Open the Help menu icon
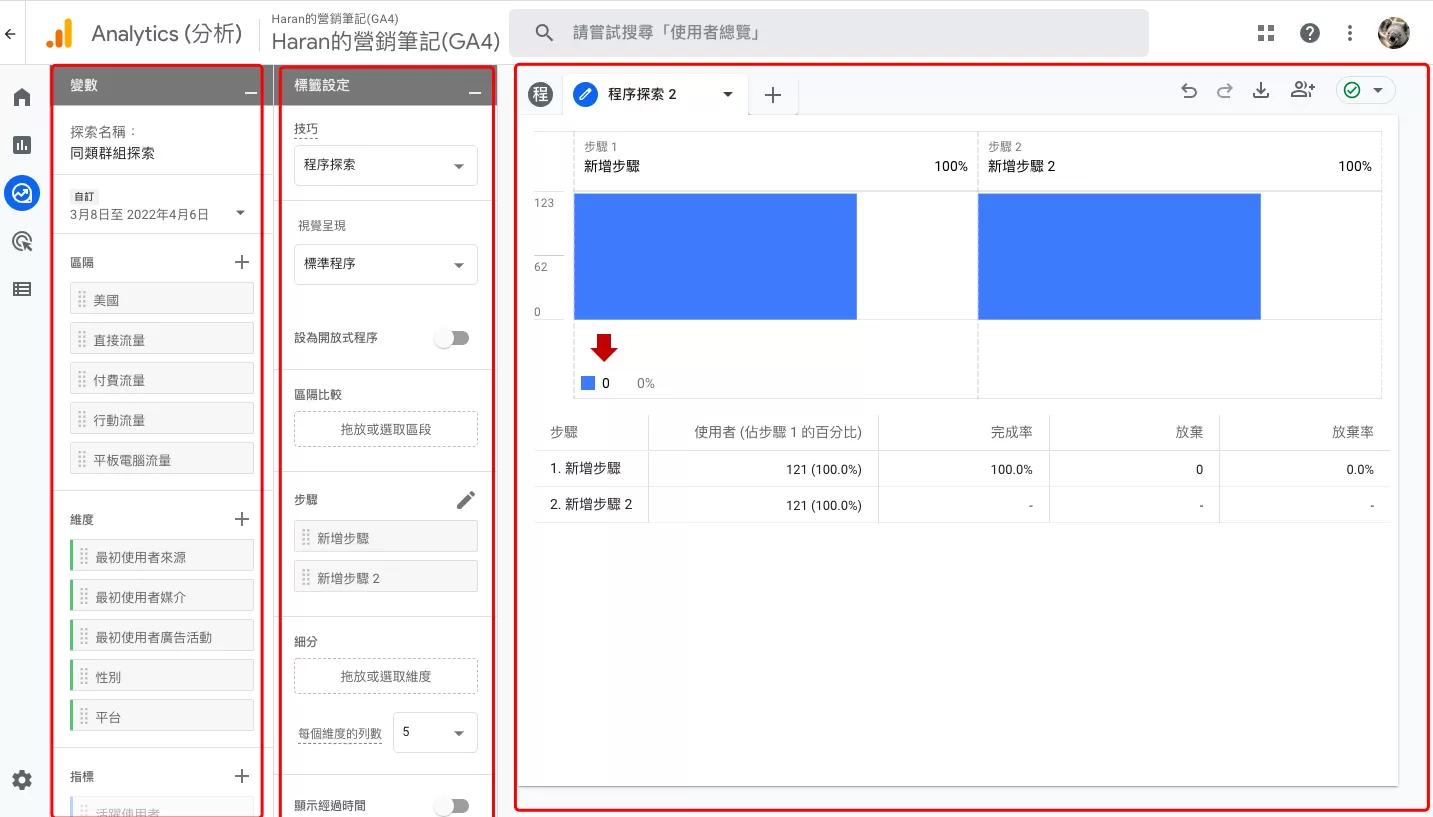 point(1310,33)
